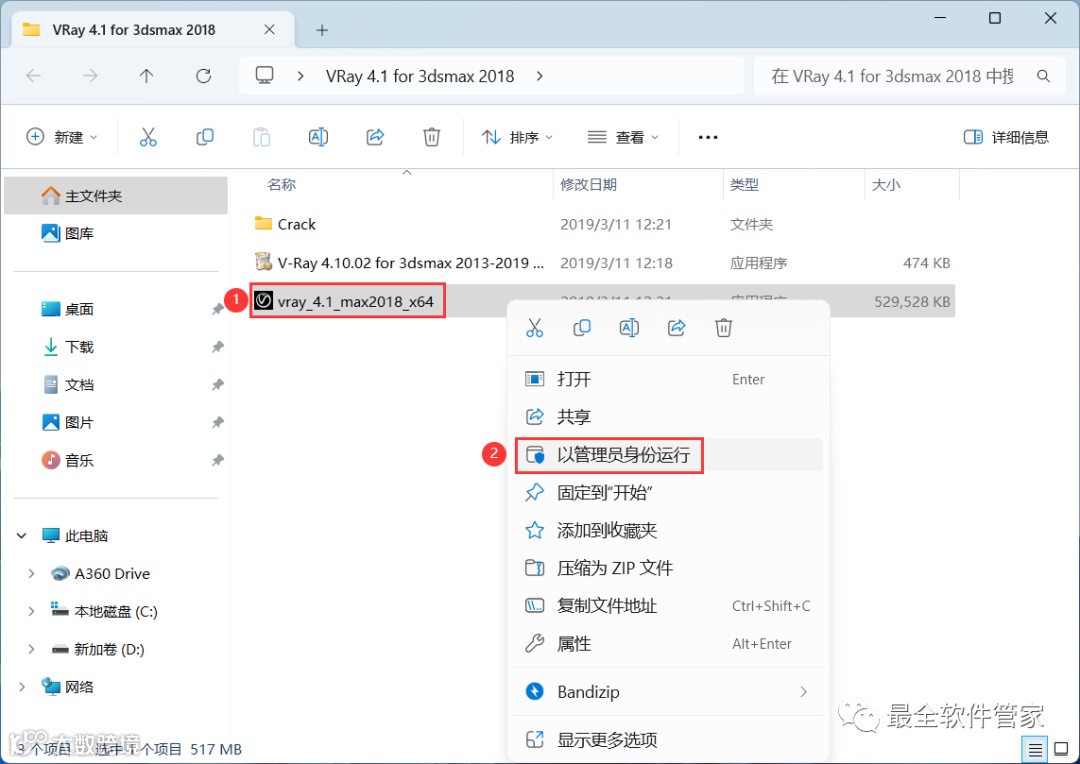Unpin 桌面 with its pin icon
The width and height of the screenshot is (1080, 764).
click(x=217, y=309)
